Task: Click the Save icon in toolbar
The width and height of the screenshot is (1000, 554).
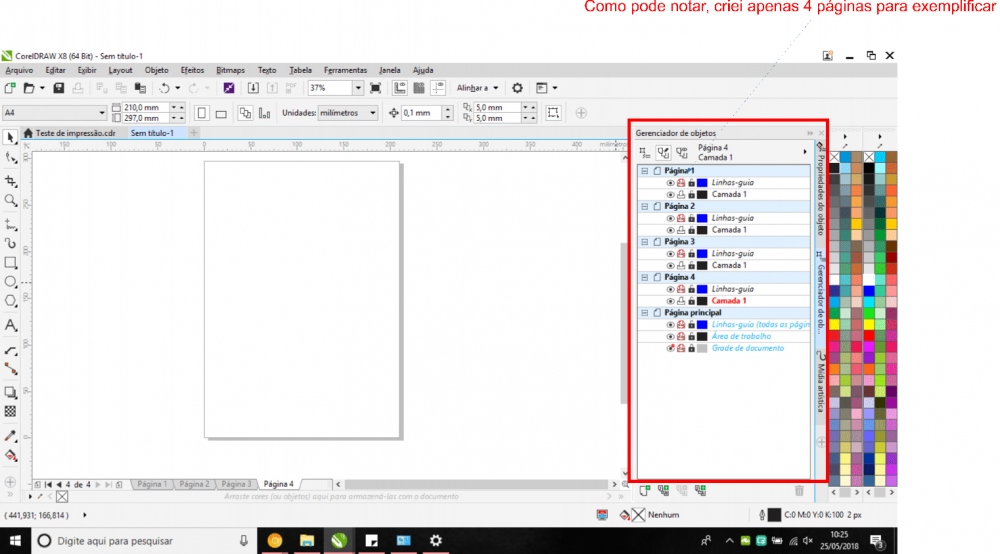Action: coord(59,88)
